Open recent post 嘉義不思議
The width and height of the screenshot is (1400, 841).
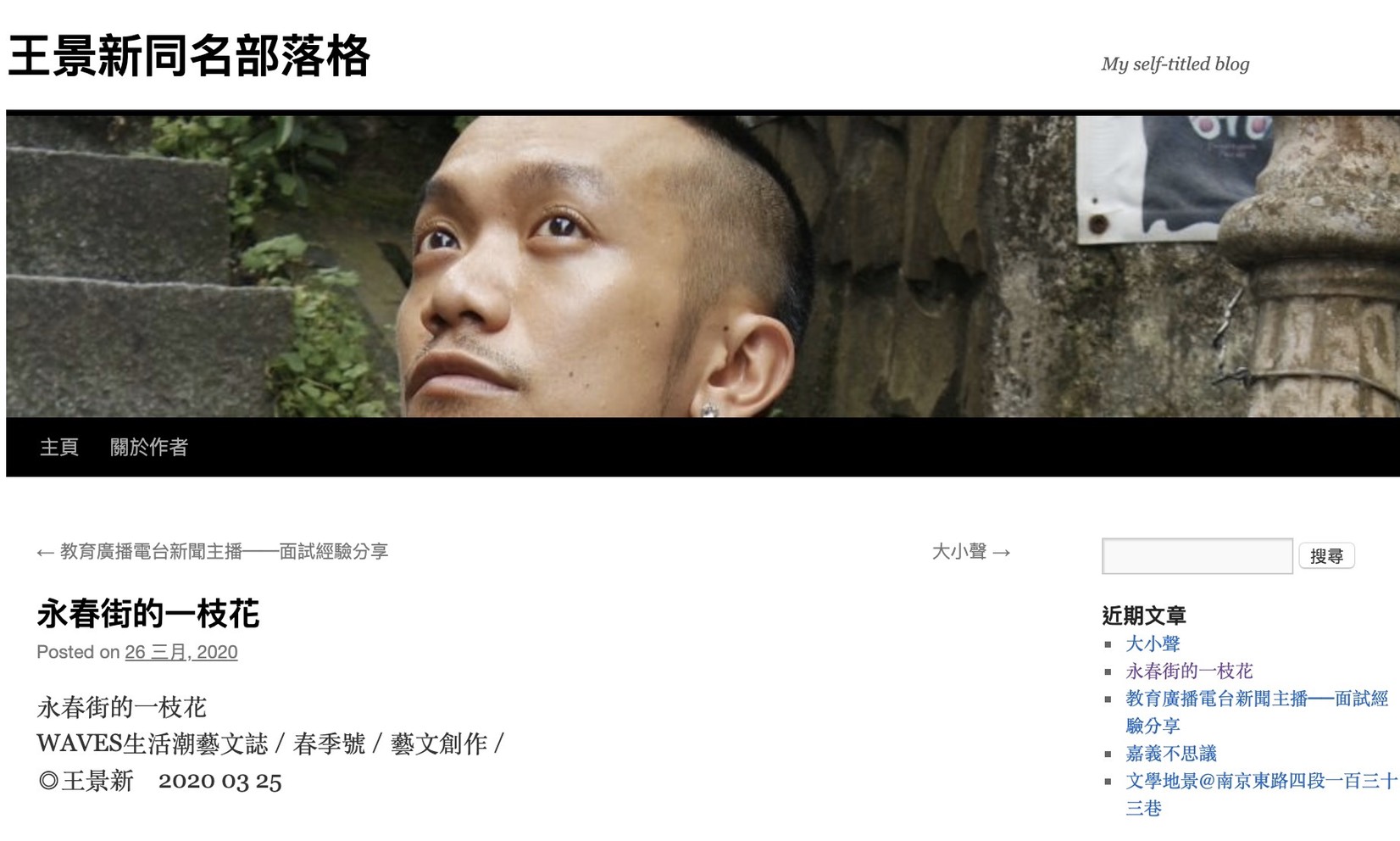coord(1171,753)
